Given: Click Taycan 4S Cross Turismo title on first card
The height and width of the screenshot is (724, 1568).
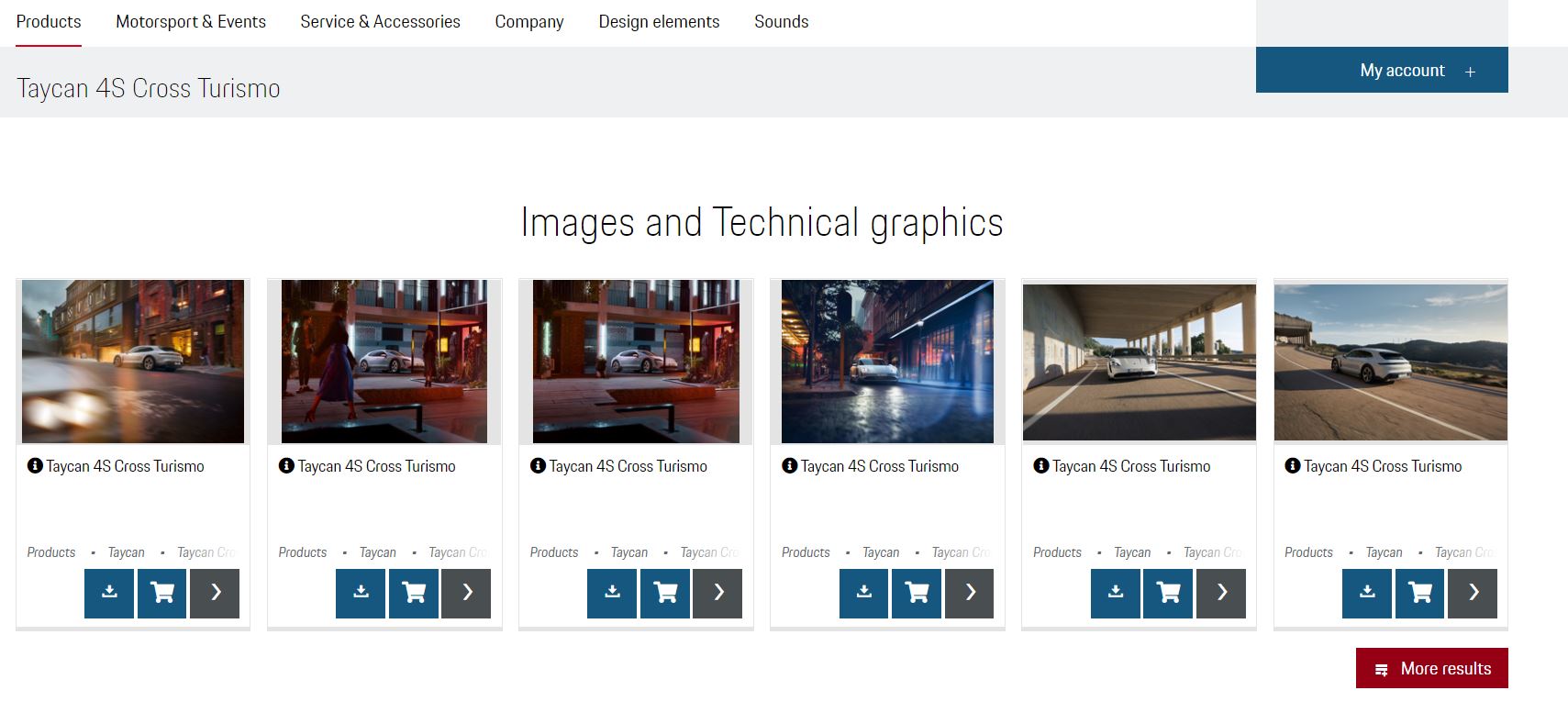Looking at the screenshot, I should point(126,466).
